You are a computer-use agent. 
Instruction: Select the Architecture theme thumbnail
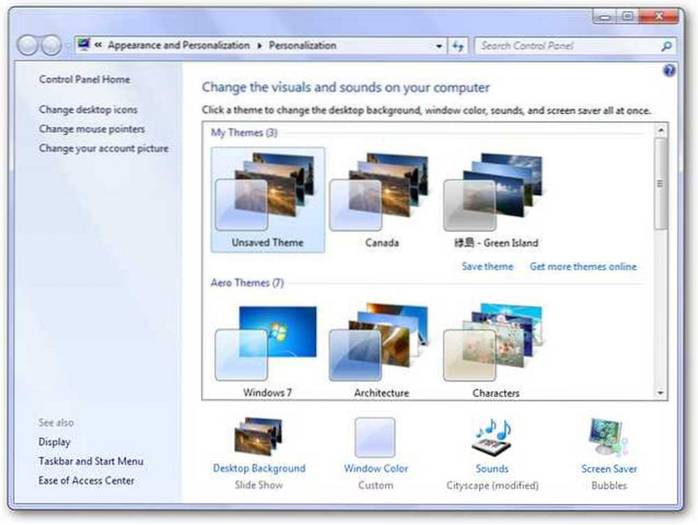[381, 343]
